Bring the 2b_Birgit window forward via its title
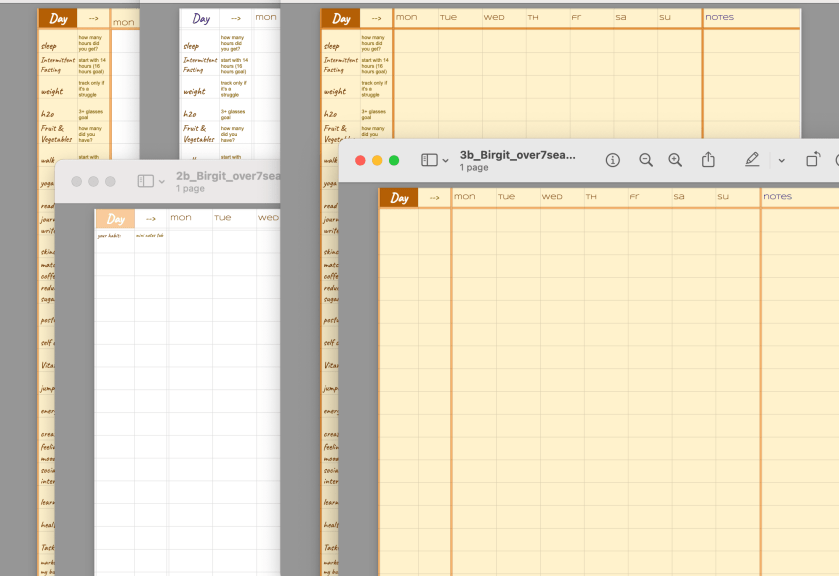 pos(228,176)
